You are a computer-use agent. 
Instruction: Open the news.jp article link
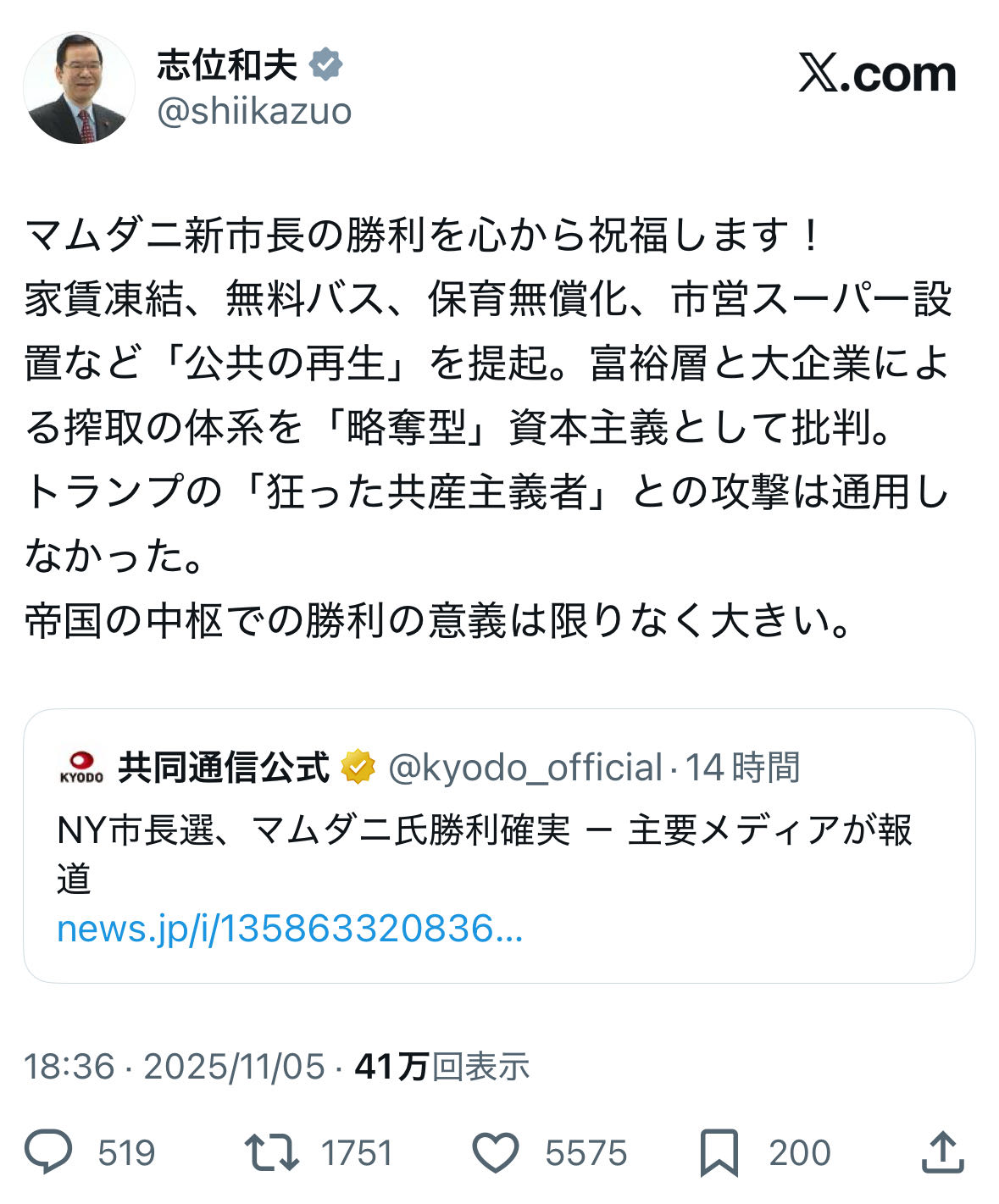pyautogui.click(x=290, y=929)
